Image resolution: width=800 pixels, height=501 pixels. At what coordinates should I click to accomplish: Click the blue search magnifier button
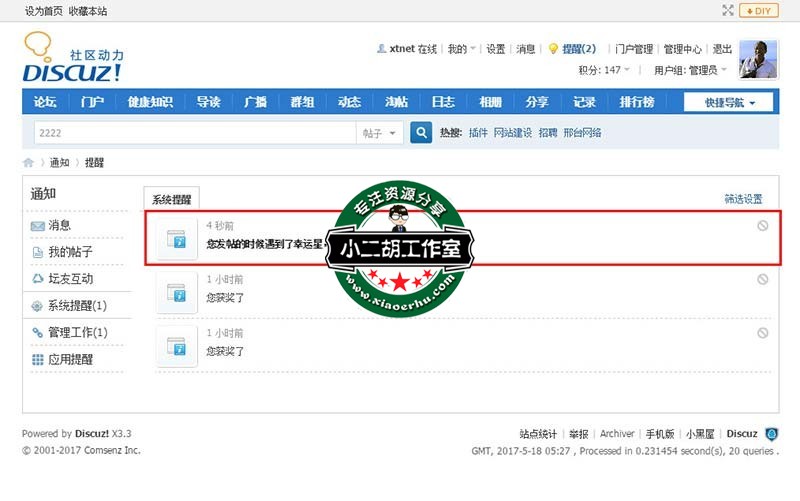coord(421,132)
